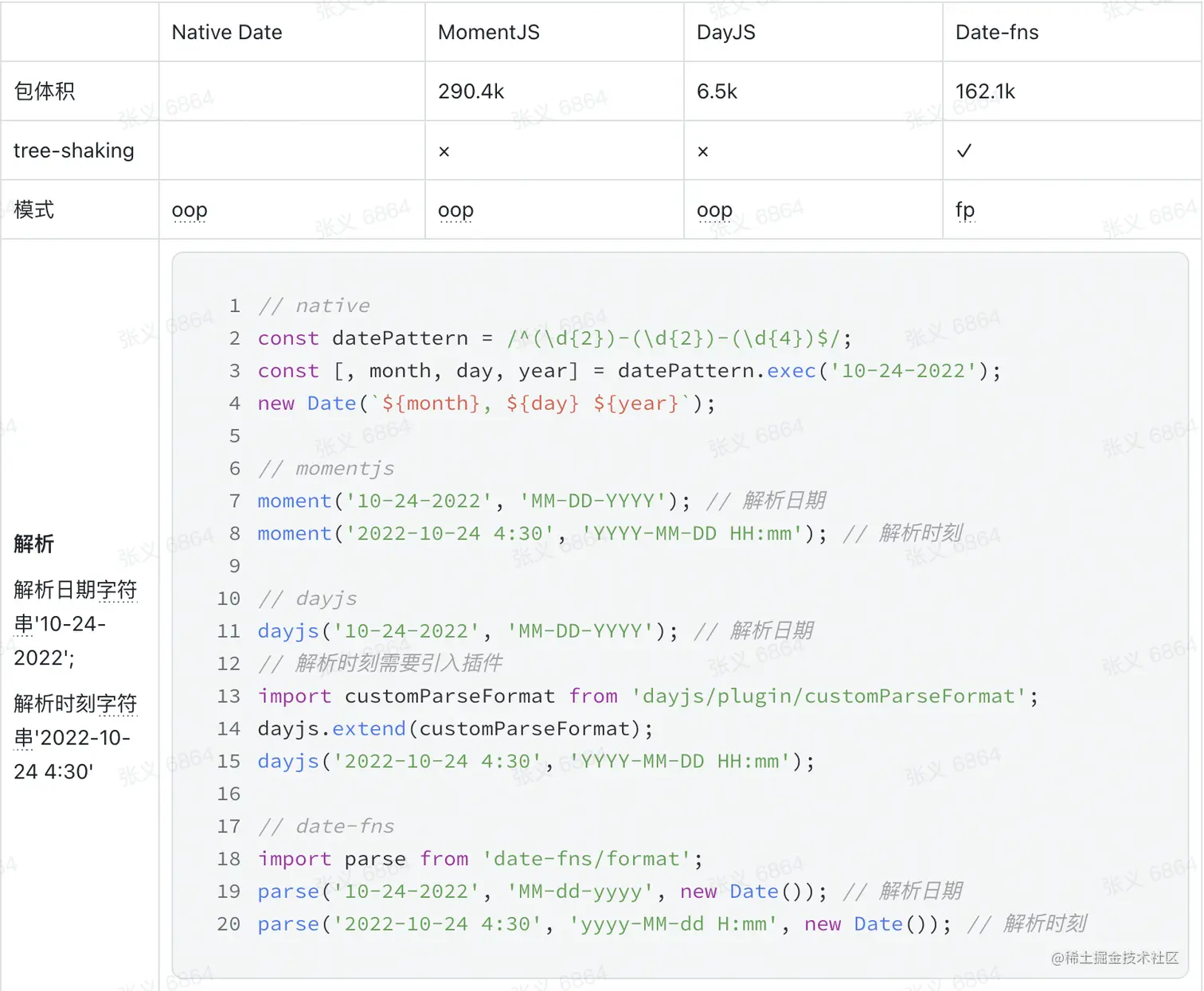Viewport: 1204px width, 991px height.
Task: Click the new Date template line 4
Action: tap(487, 404)
